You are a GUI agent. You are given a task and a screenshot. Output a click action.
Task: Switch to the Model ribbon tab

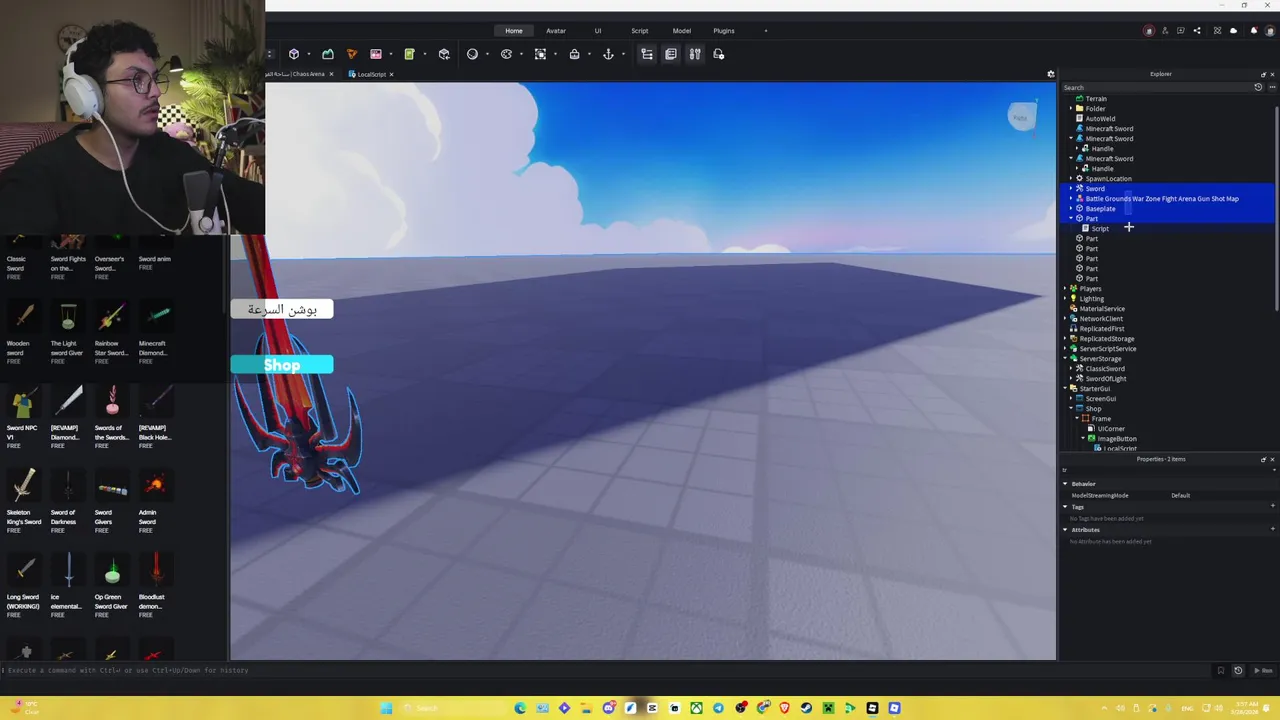click(682, 31)
